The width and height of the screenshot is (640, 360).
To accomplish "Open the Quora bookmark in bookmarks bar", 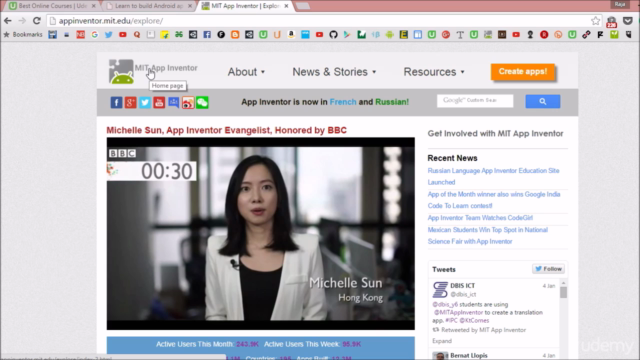I will click(137, 35).
